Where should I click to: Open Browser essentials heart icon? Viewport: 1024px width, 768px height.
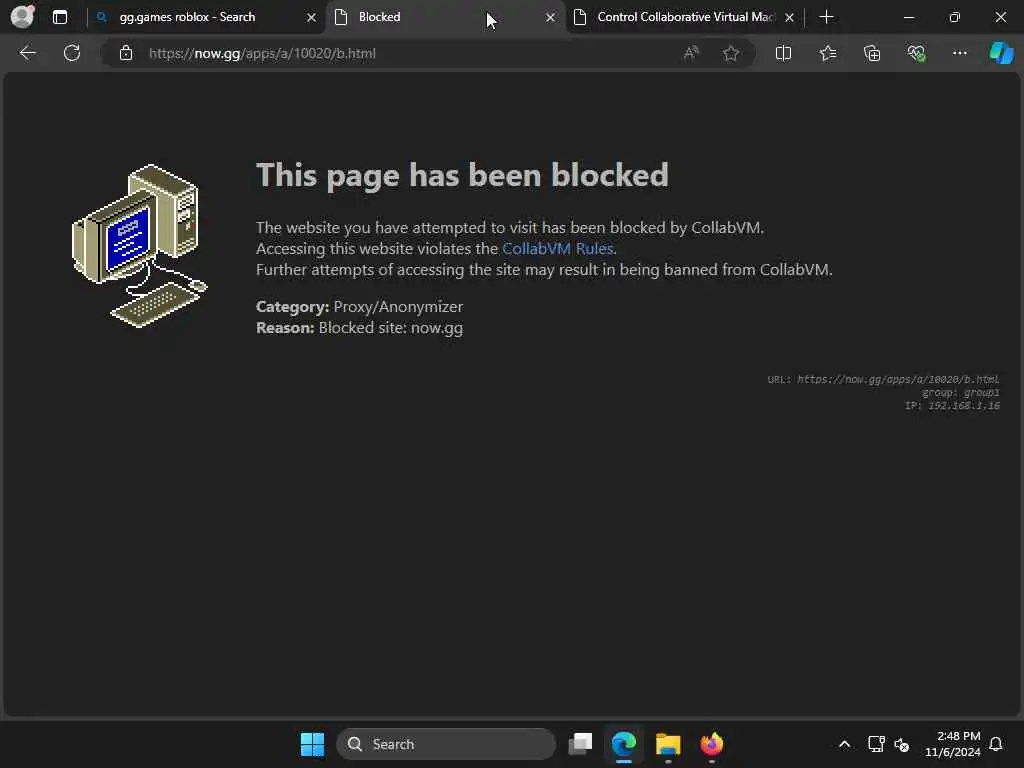pyautogui.click(x=916, y=53)
